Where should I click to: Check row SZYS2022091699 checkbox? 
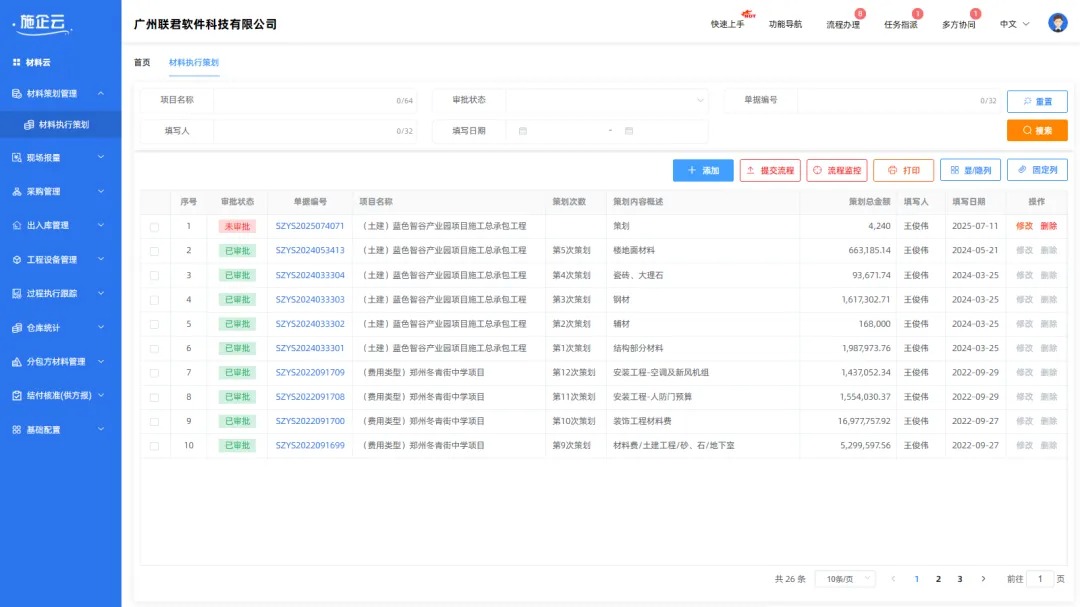pos(154,446)
